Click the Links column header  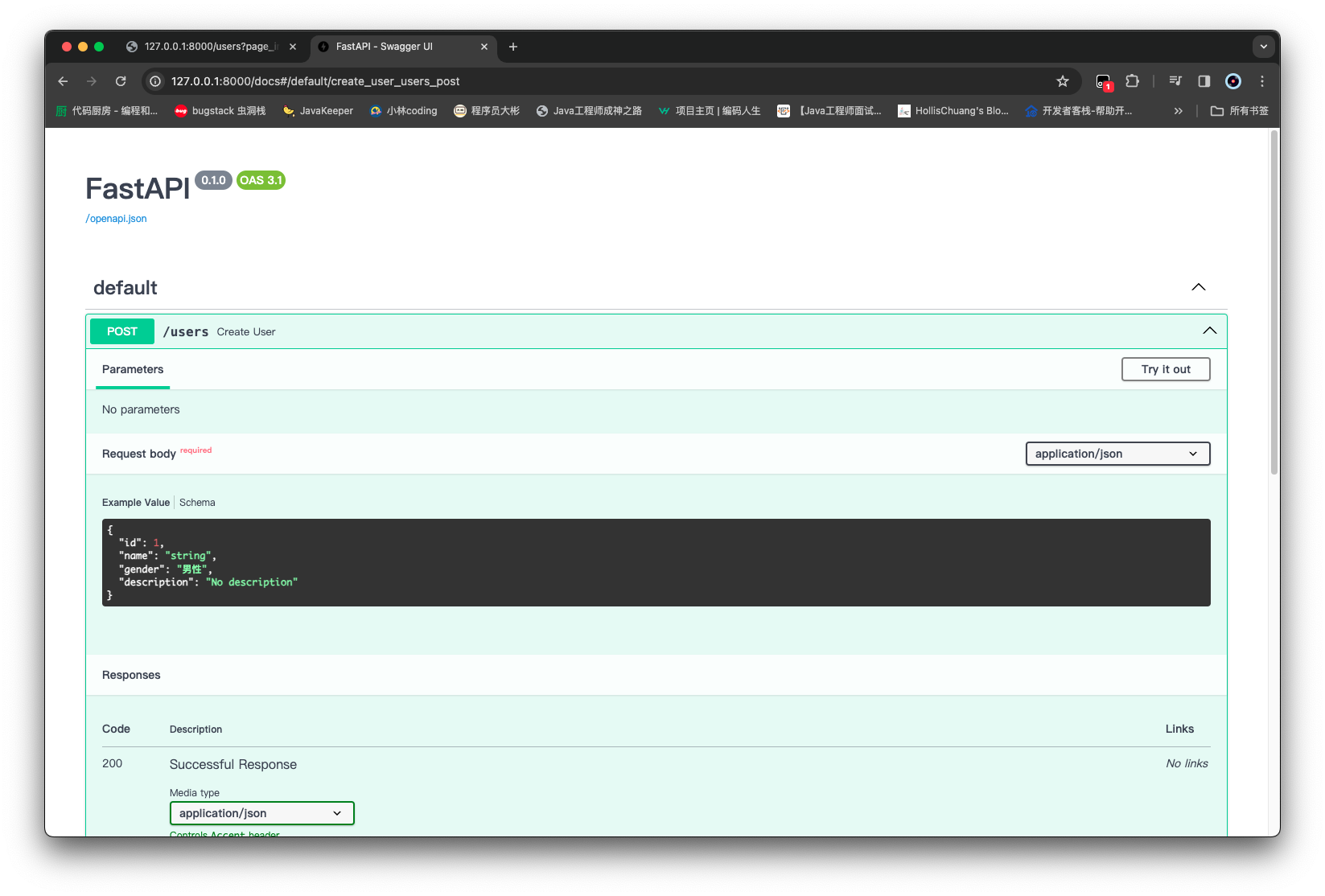(x=1180, y=729)
